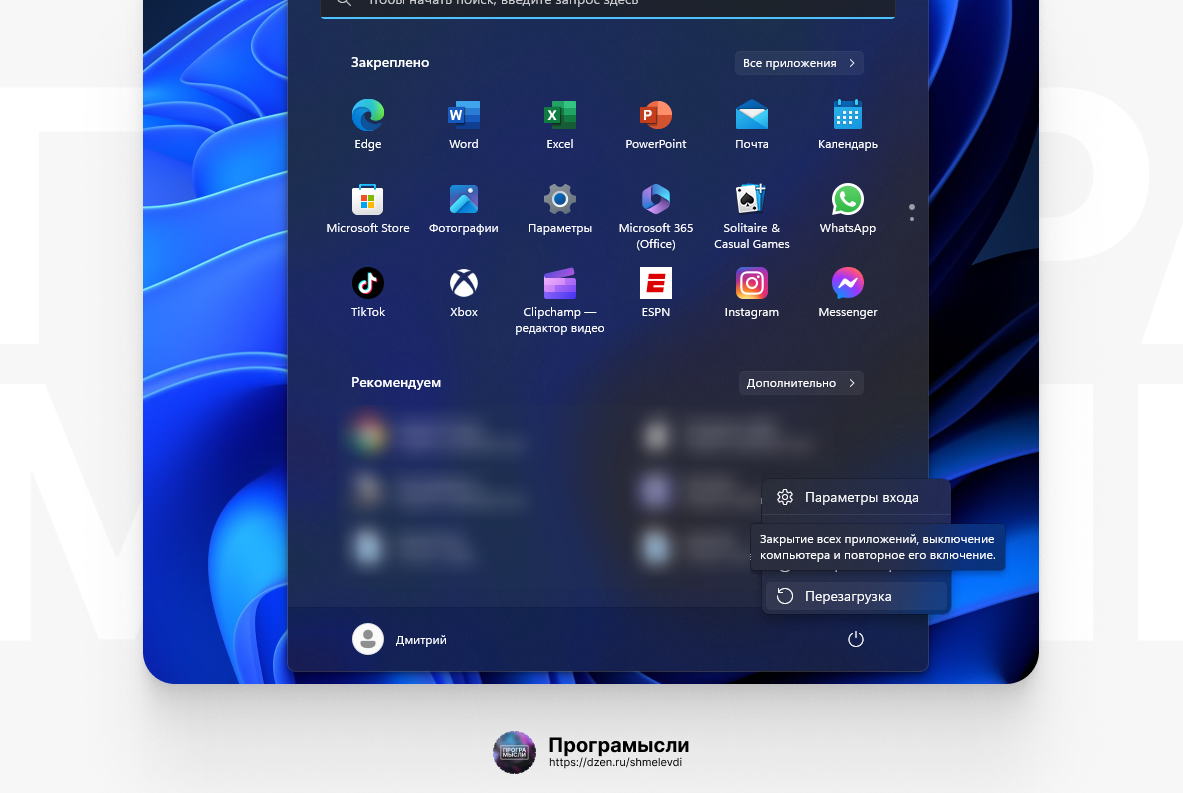1183x793 pixels.
Task: Launch WhatsApp
Action: tap(847, 209)
